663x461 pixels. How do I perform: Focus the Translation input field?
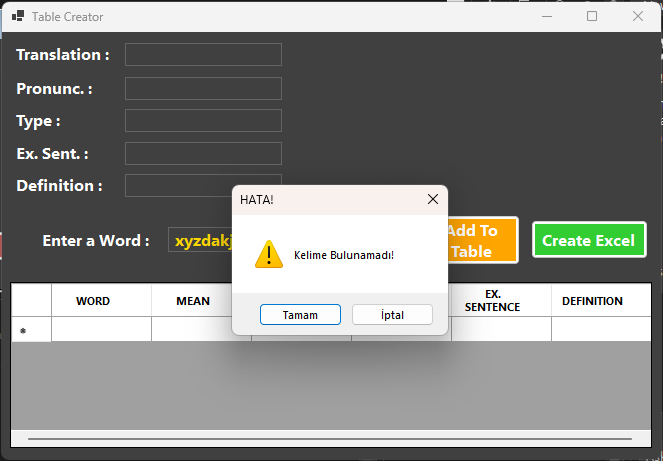pos(203,55)
